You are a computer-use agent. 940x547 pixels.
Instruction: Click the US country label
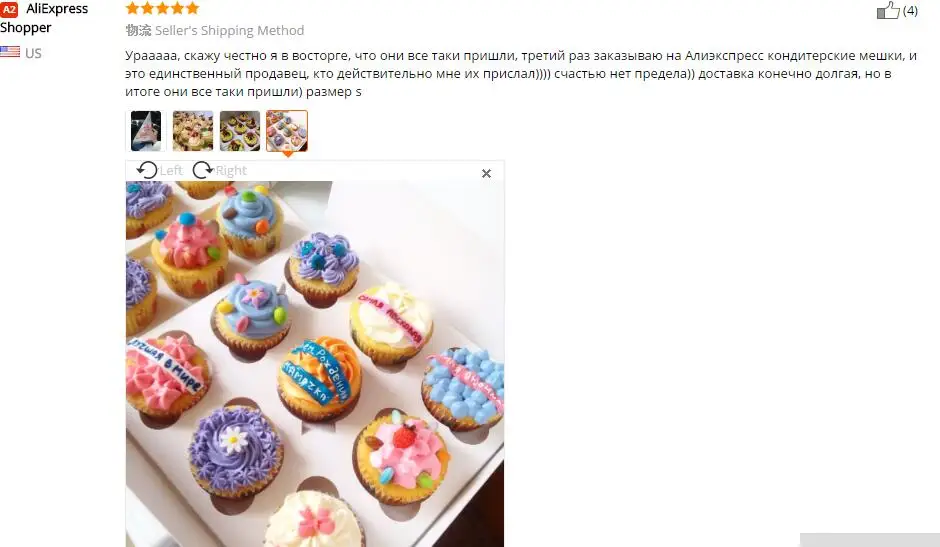click(33, 53)
